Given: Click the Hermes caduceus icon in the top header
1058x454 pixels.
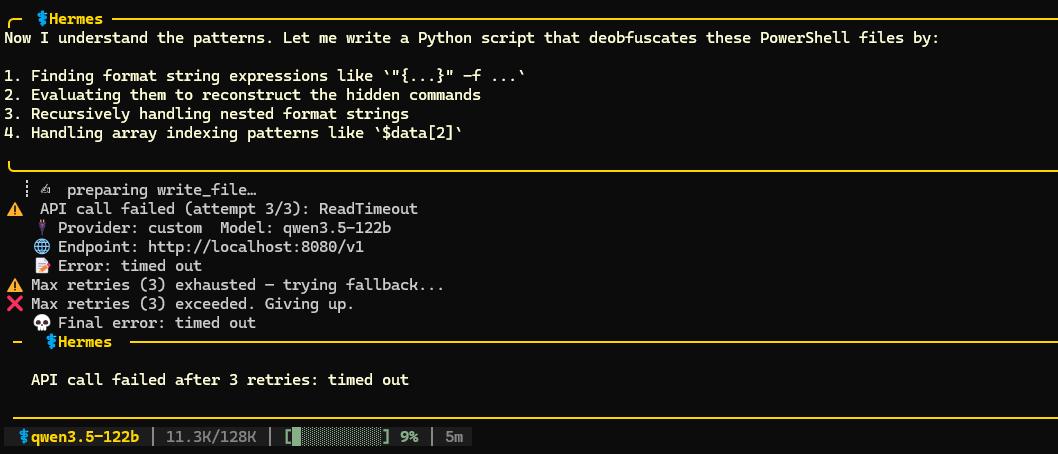Looking at the screenshot, I should [41, 19].
